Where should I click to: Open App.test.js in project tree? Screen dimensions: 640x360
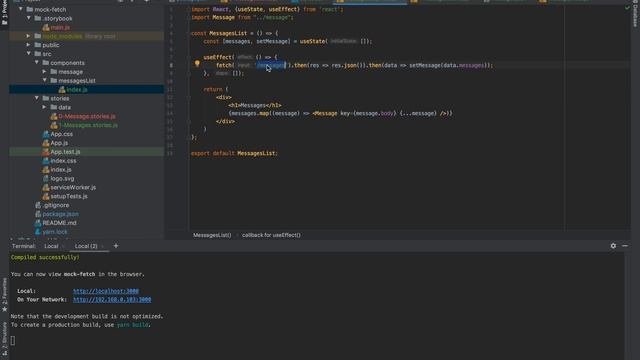(65, 152)
